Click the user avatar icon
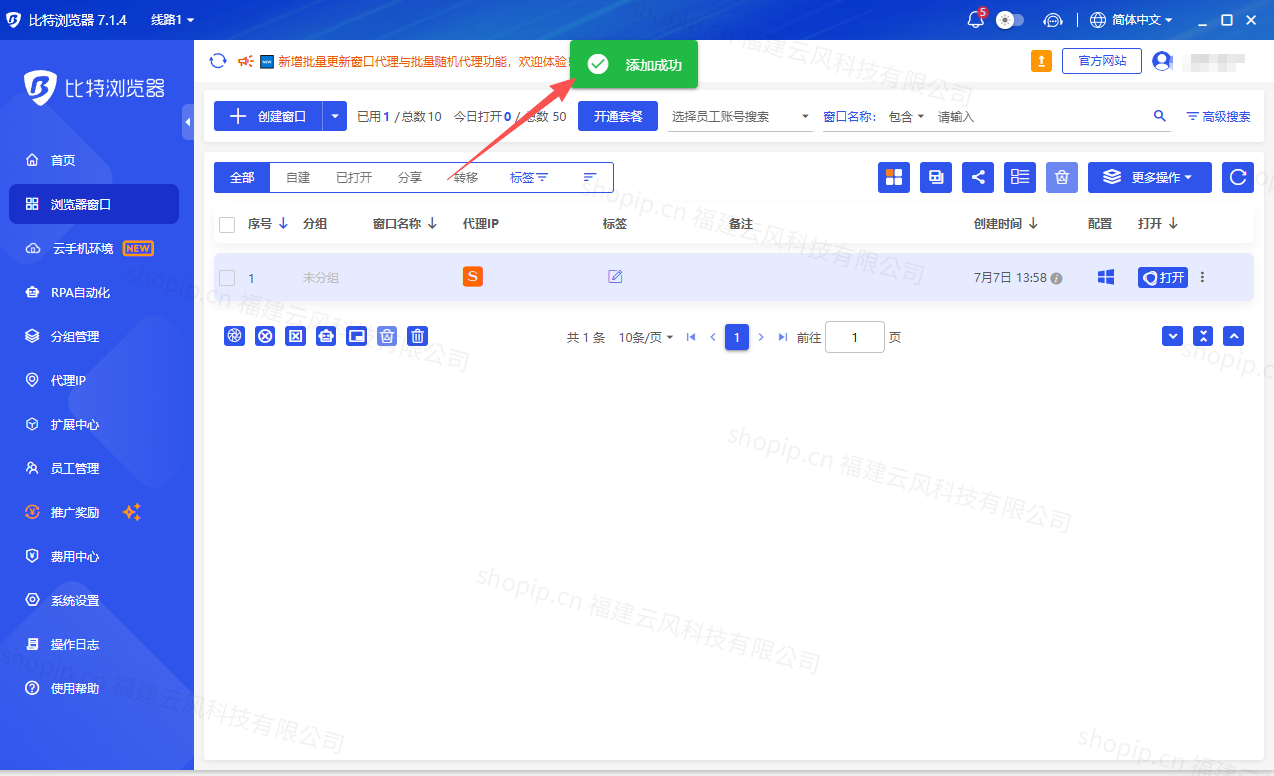The height and width of the screenshot is (776, 1274). (x=1161, y=61)
